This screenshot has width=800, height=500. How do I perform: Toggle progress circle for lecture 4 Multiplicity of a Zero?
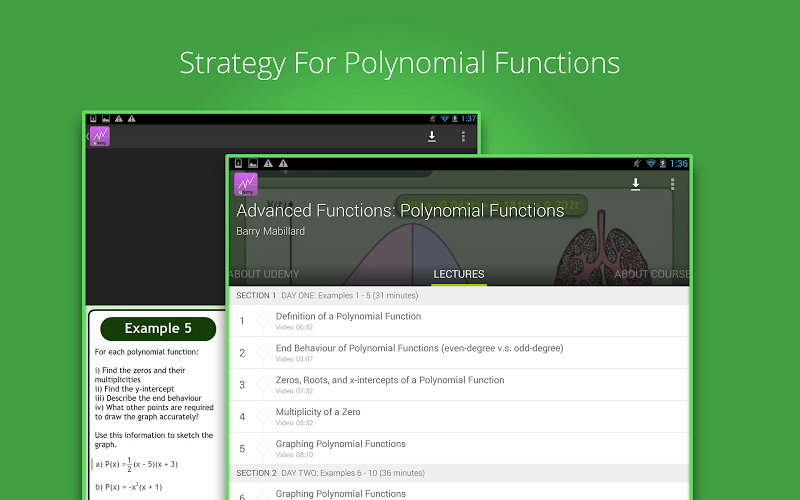pyautogui.click(x=263, y=416)
